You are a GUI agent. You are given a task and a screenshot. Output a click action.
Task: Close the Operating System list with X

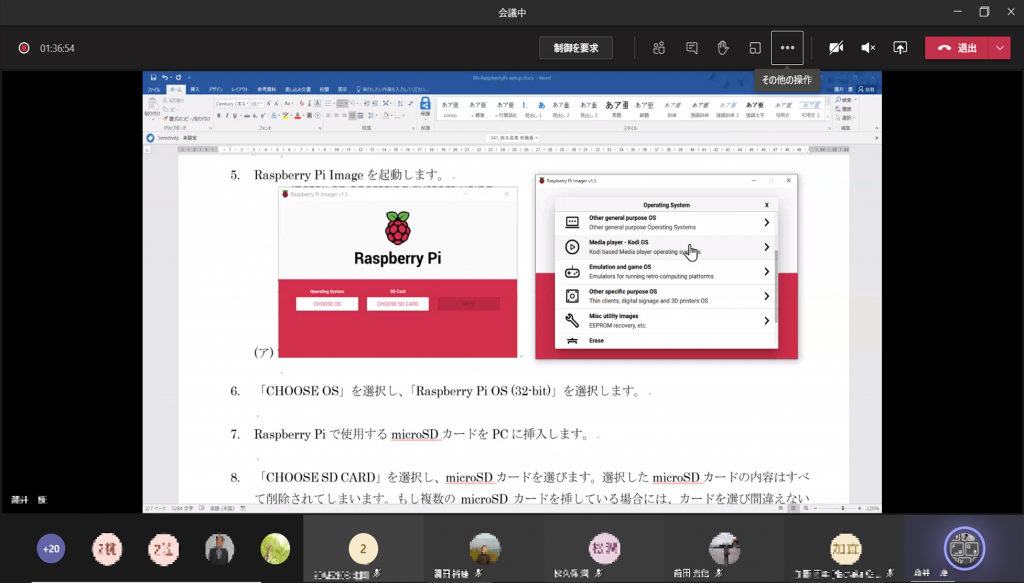(767, 205)
